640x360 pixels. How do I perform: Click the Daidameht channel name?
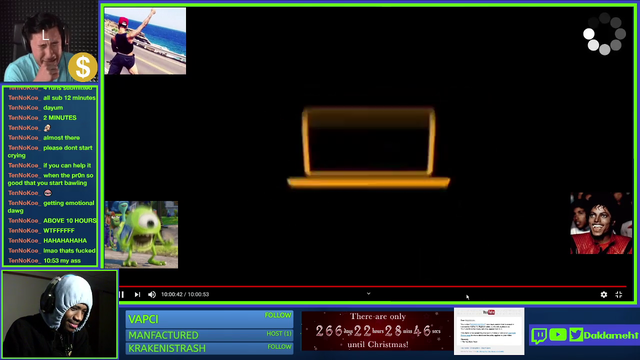pyautogui.click(x=611, y=335)
